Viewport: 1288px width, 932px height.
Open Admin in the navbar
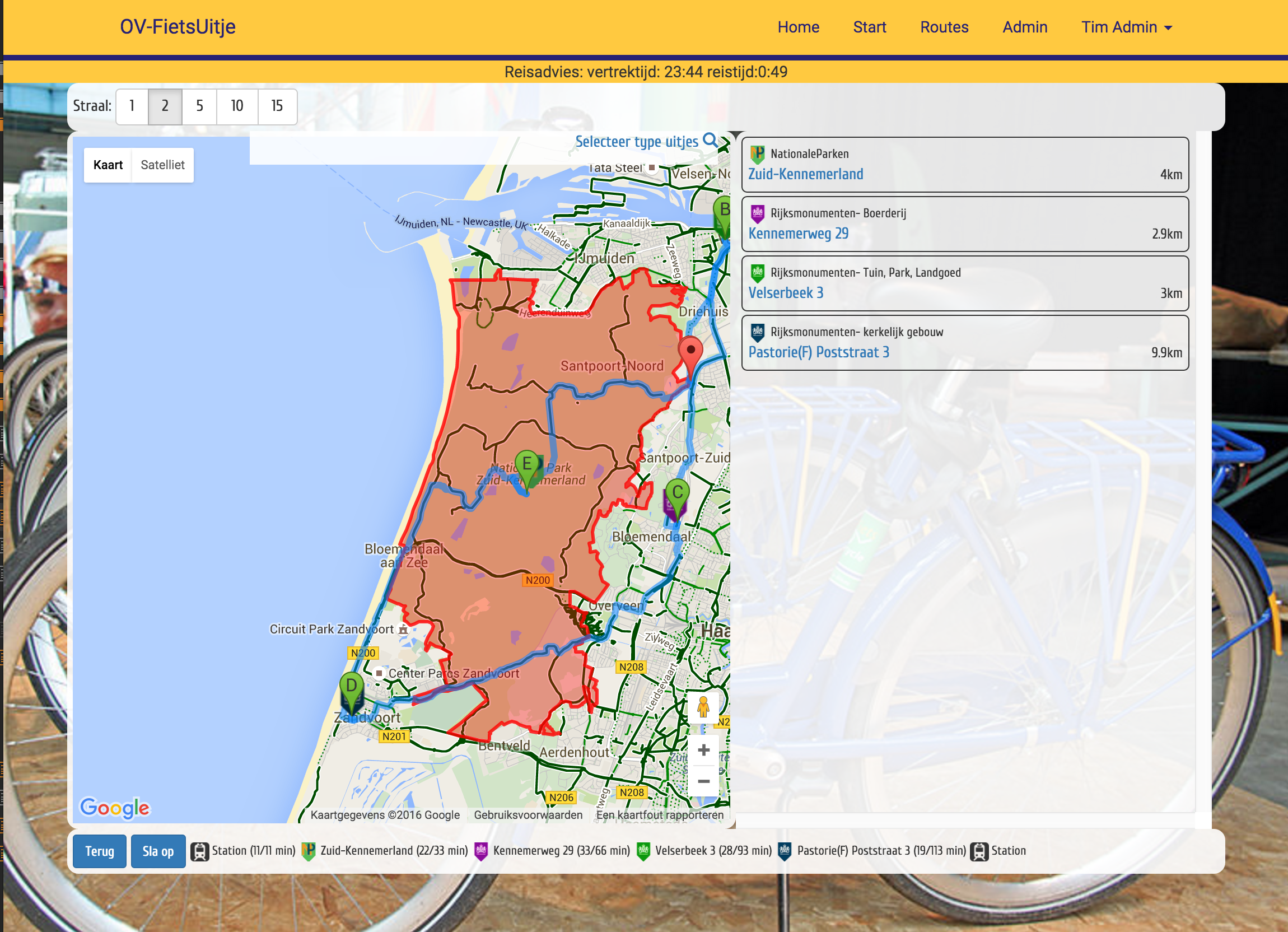[x=1024, y=27]
